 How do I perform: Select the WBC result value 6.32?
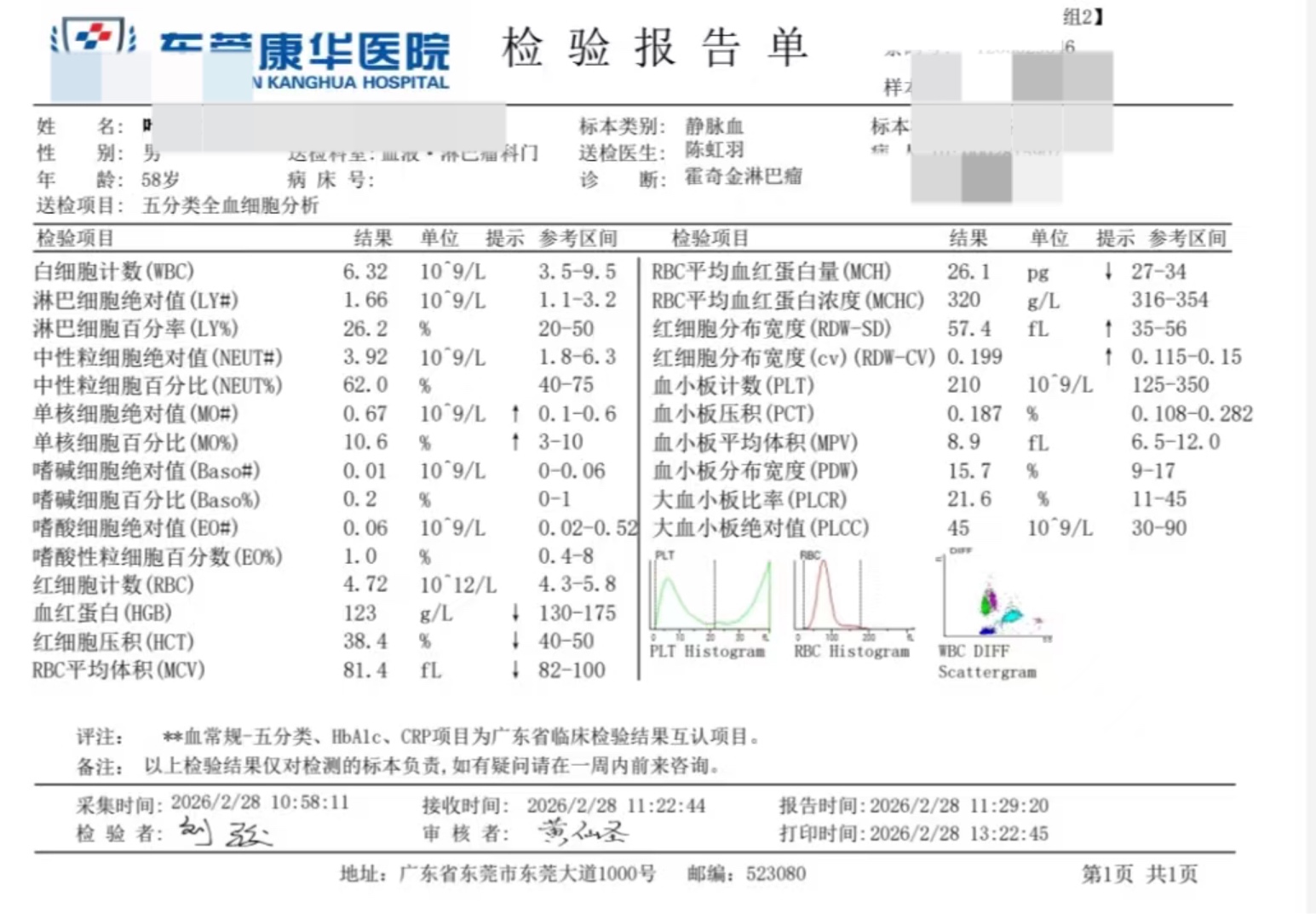[x=365, y=272]
